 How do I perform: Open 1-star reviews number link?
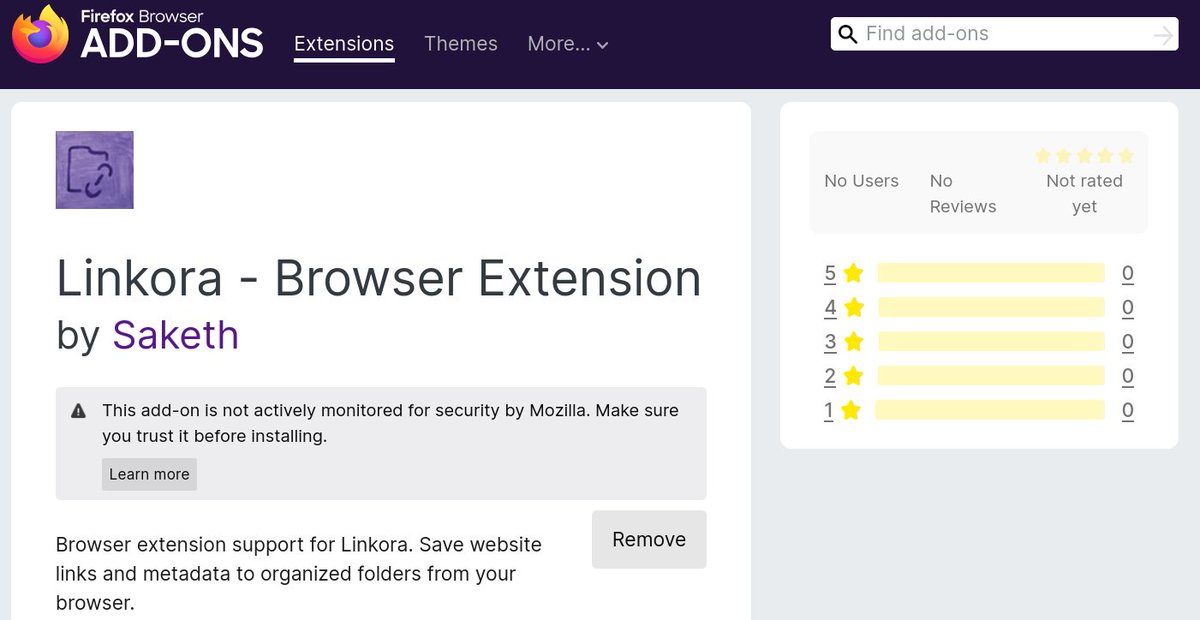829,410
